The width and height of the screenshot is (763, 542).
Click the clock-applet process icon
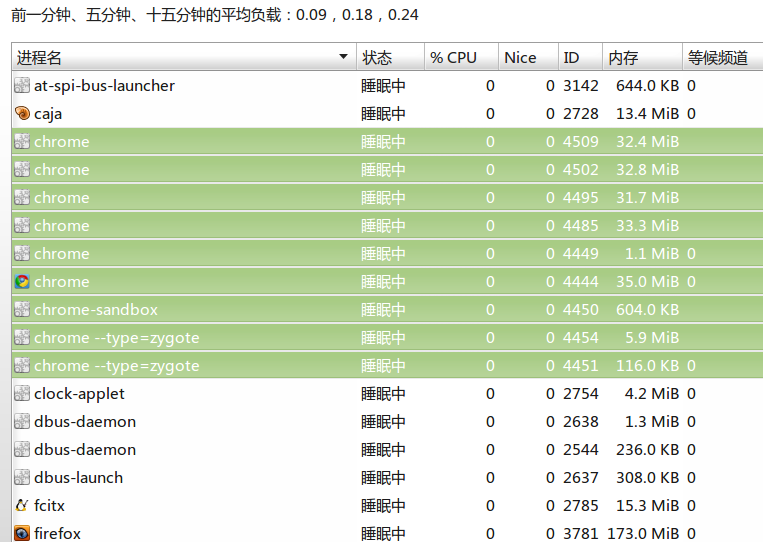click(x=22, y=393)
